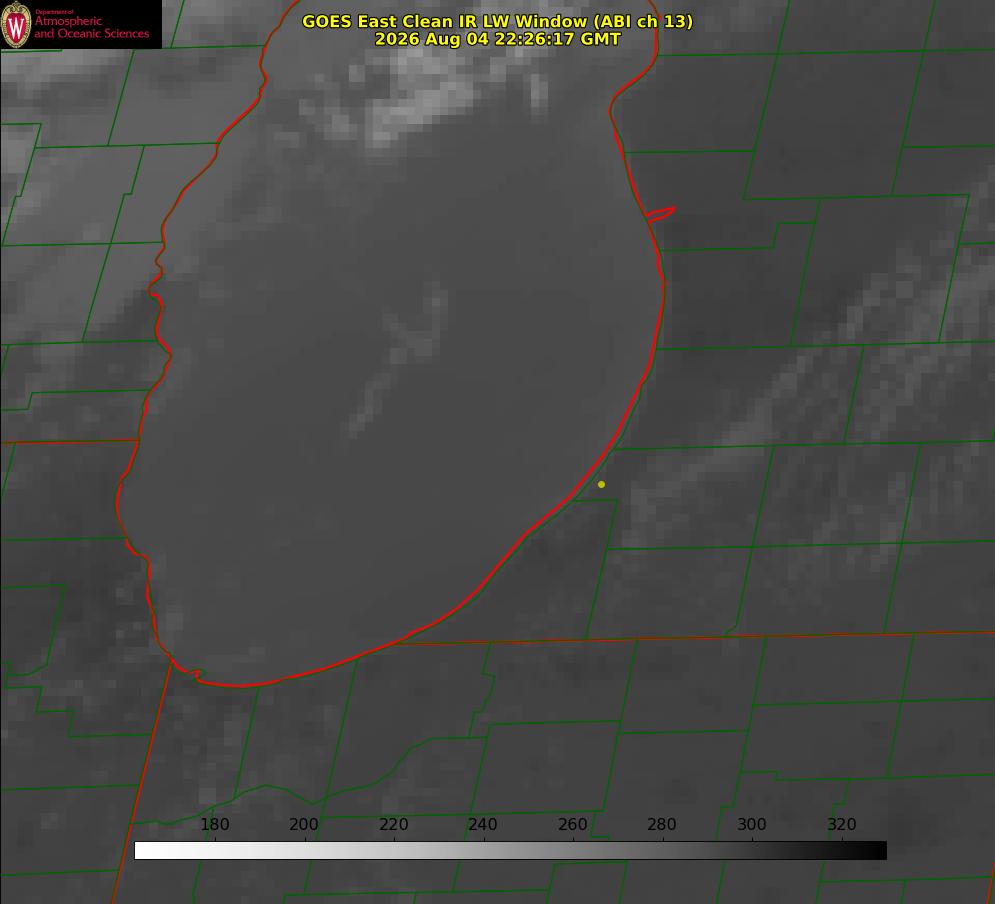995x904 pixels.
Task: Click the white end of the colorbar
Action: (x=143, y=851)
